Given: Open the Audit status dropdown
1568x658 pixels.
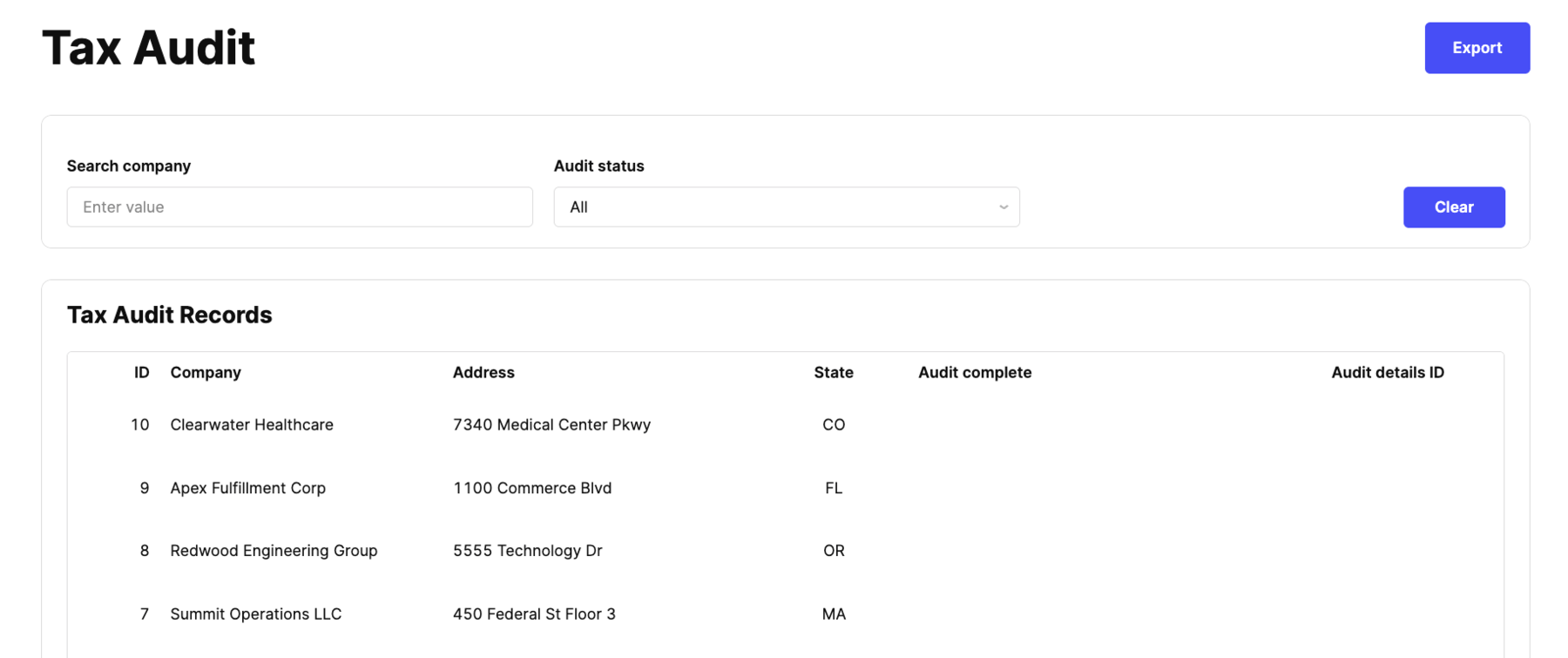Looking at the screenshot, I should pyautogui.click(x=786, y=207).
